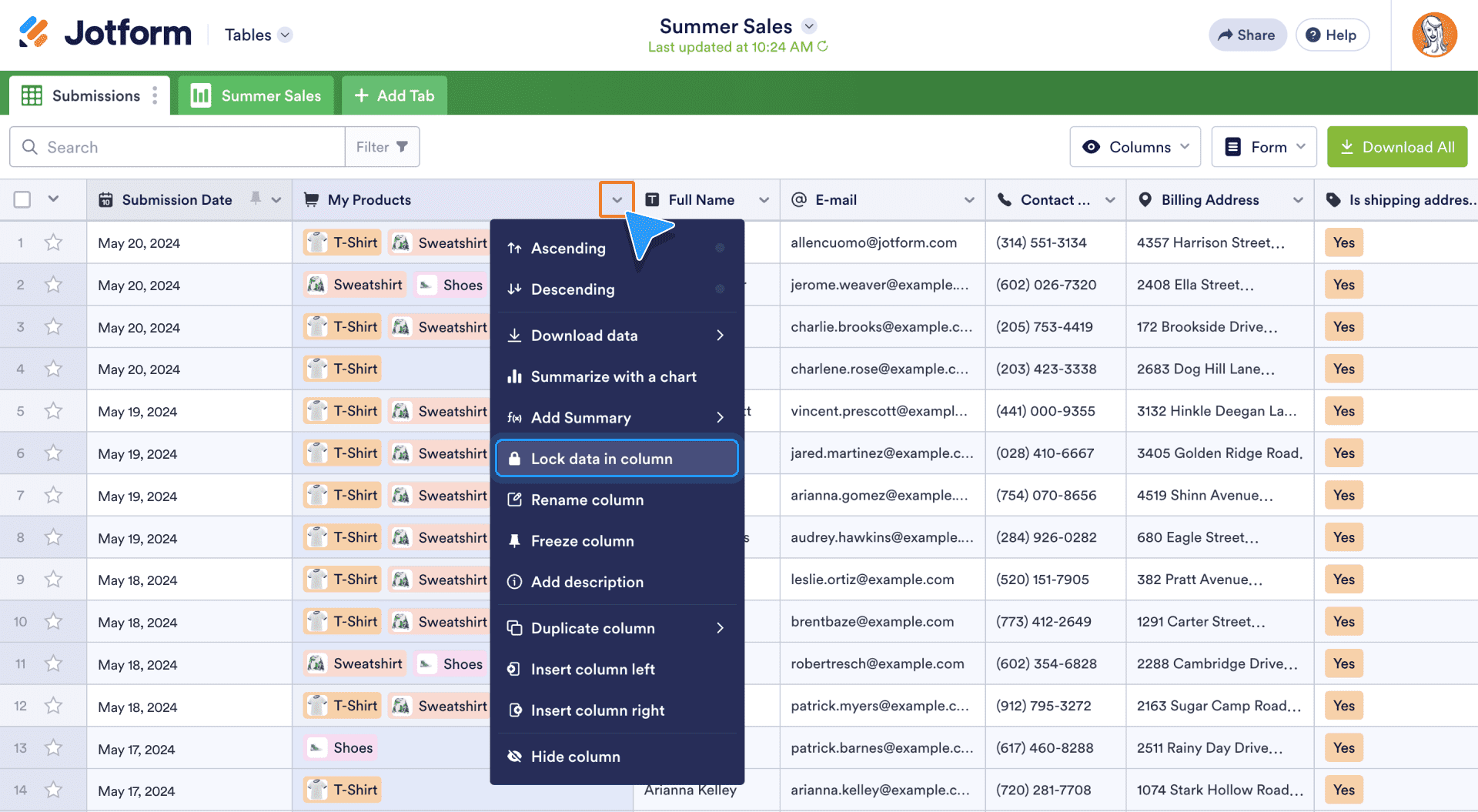Click the Share button
This screenshot has height=812, width=1478.
tap(1247, 35)
